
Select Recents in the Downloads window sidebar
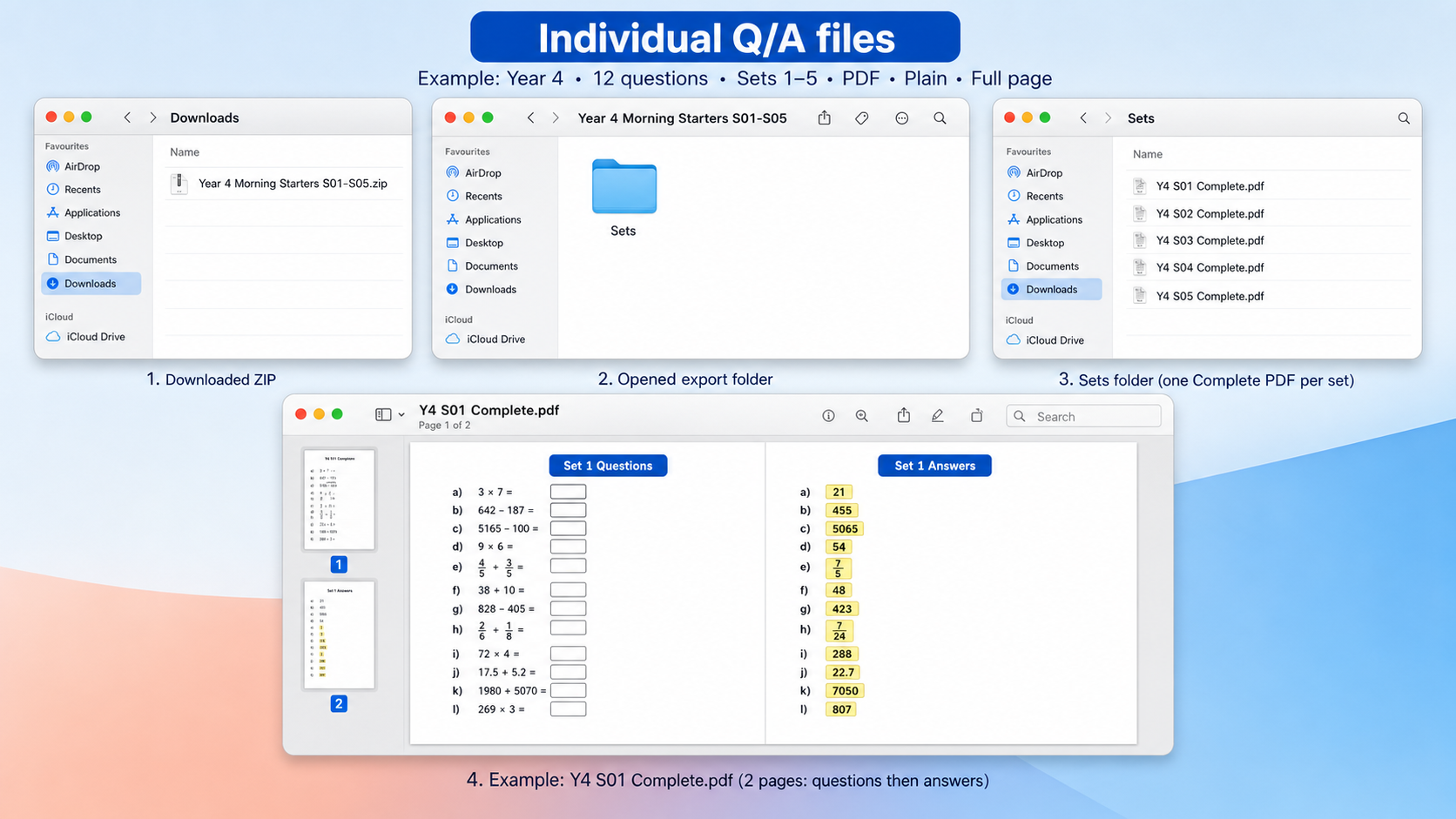click(x=73, y=189)
